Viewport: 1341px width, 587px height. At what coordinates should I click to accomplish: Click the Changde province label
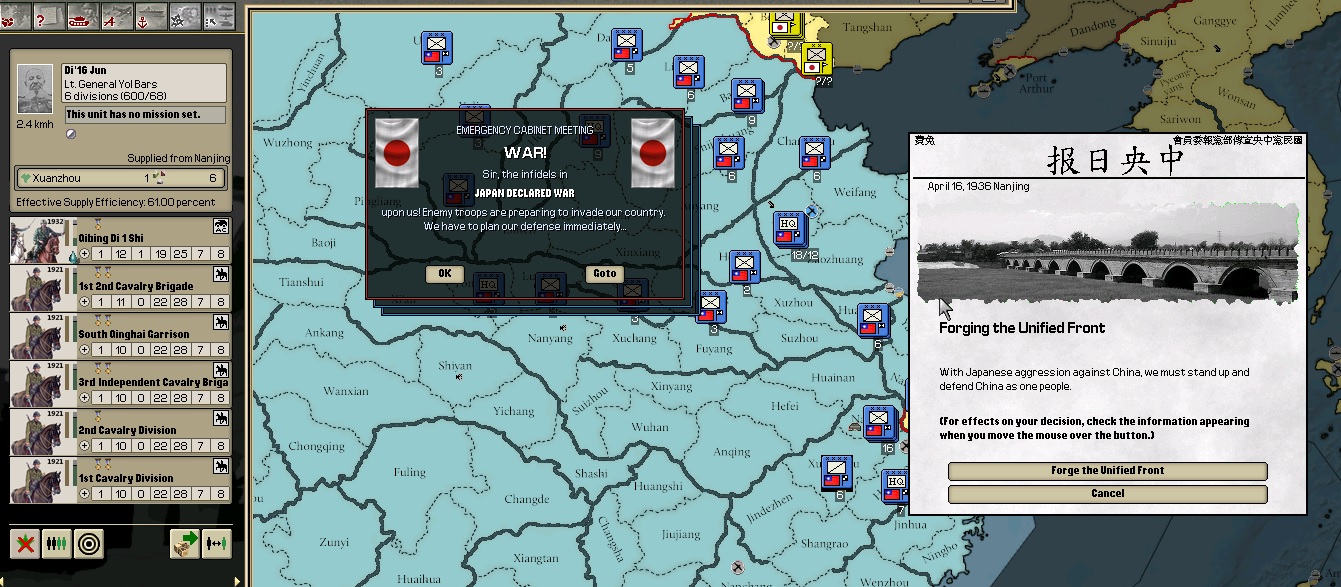(526, 500)
